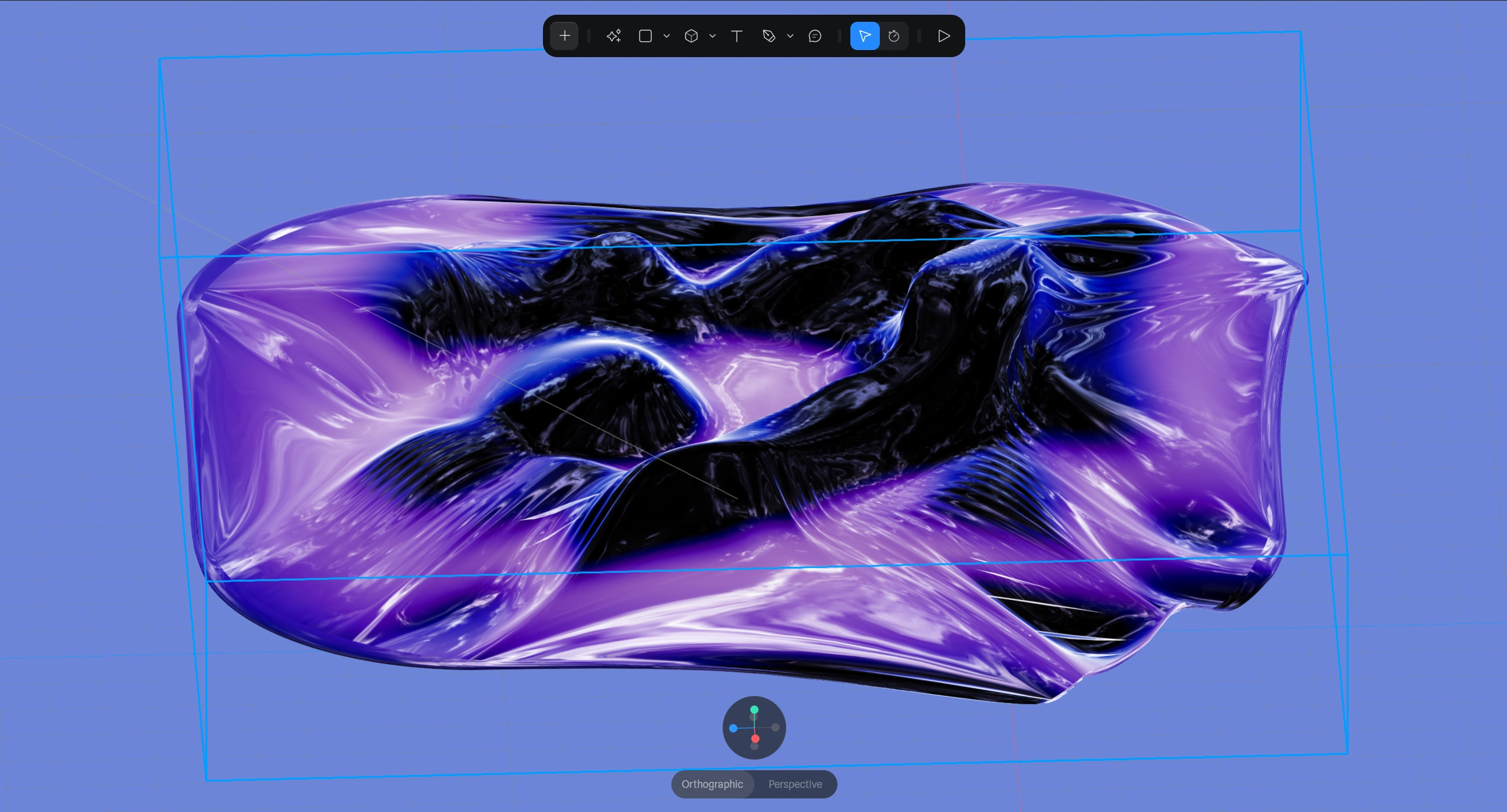1507x812 pixels.
Task: Click the Add object plus icon
Action: tap(564, 36)
